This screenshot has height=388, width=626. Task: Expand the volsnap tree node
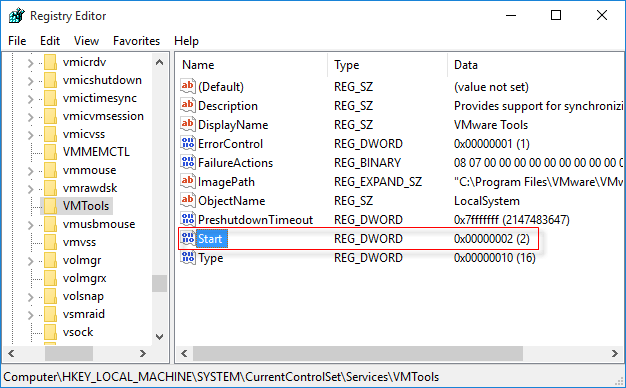(30, 297)
